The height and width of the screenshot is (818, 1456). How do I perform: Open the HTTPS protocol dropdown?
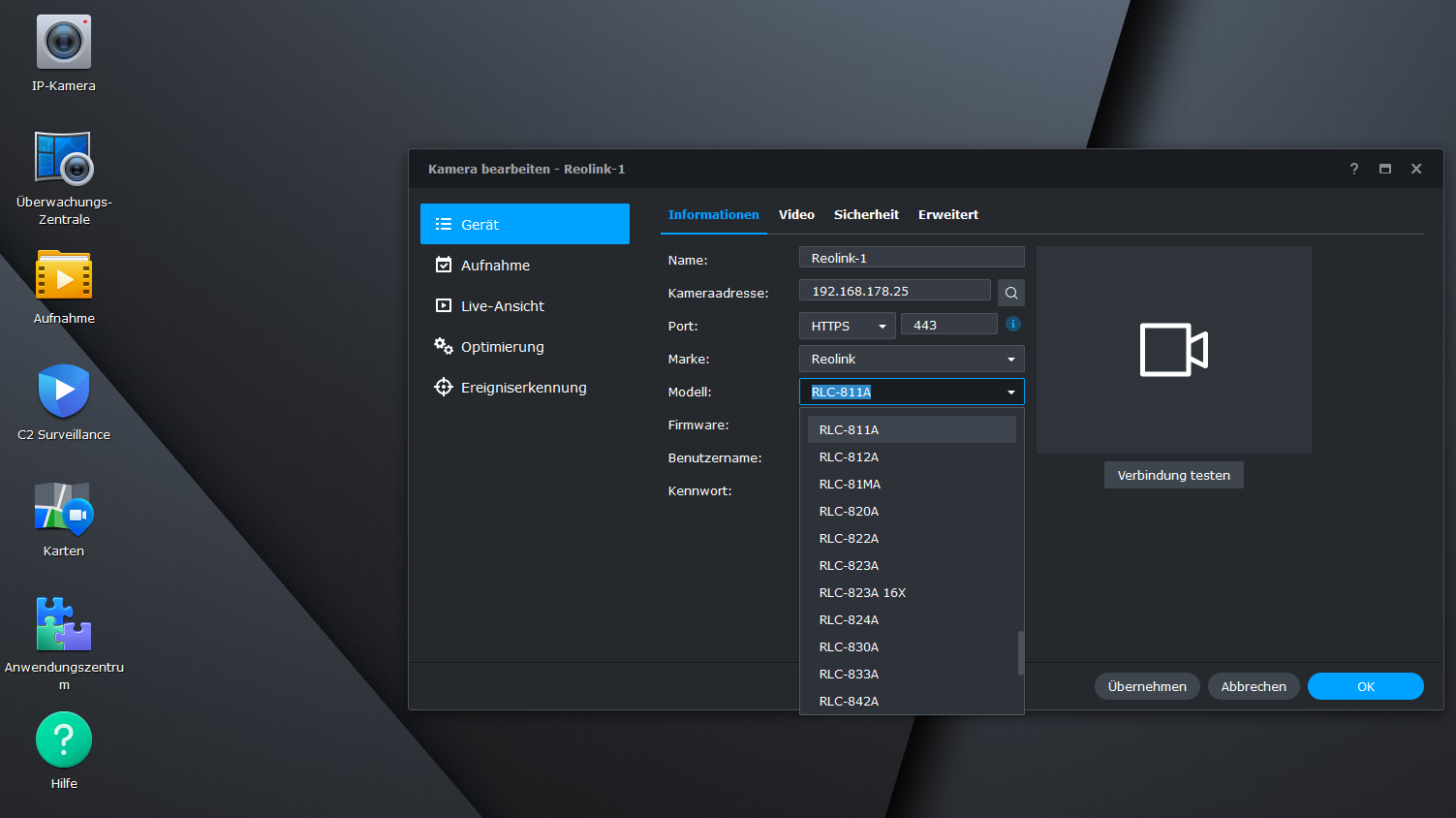click(x=848, y=326)
